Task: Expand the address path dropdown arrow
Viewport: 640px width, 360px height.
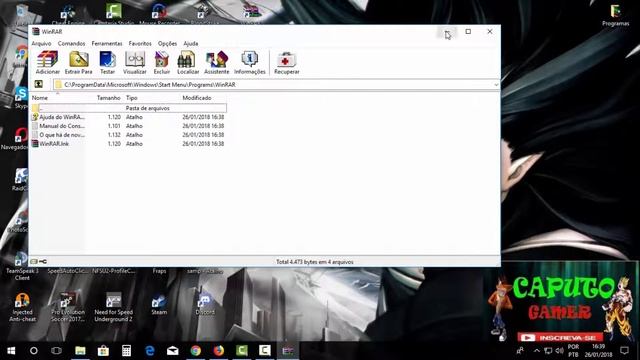Action: (496, 84)
